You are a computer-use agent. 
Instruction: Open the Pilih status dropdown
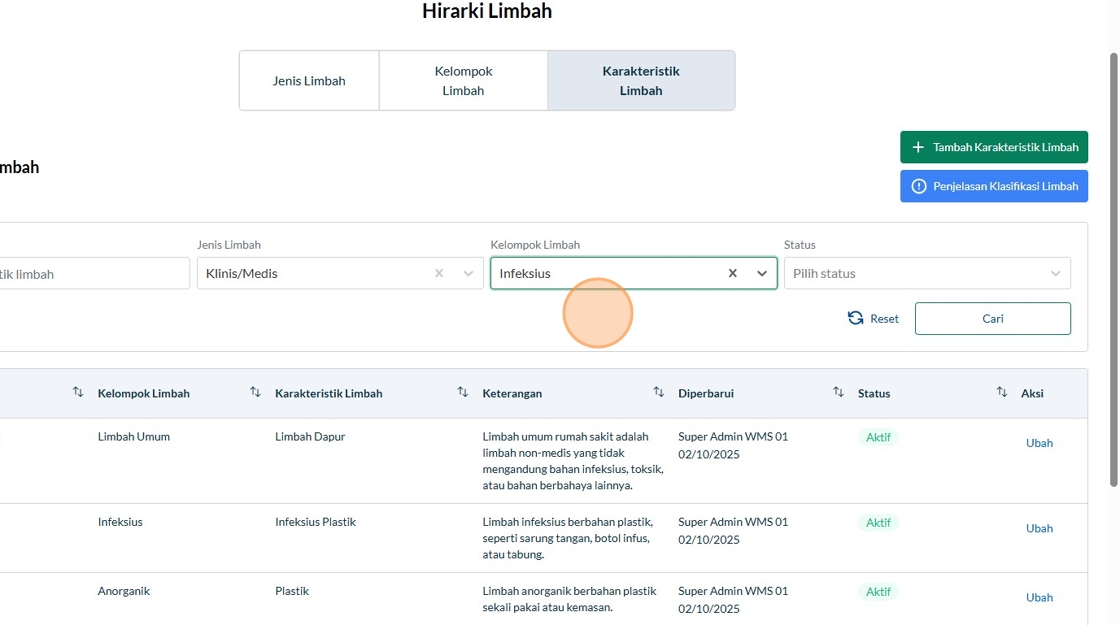click(x=926, y=273)
